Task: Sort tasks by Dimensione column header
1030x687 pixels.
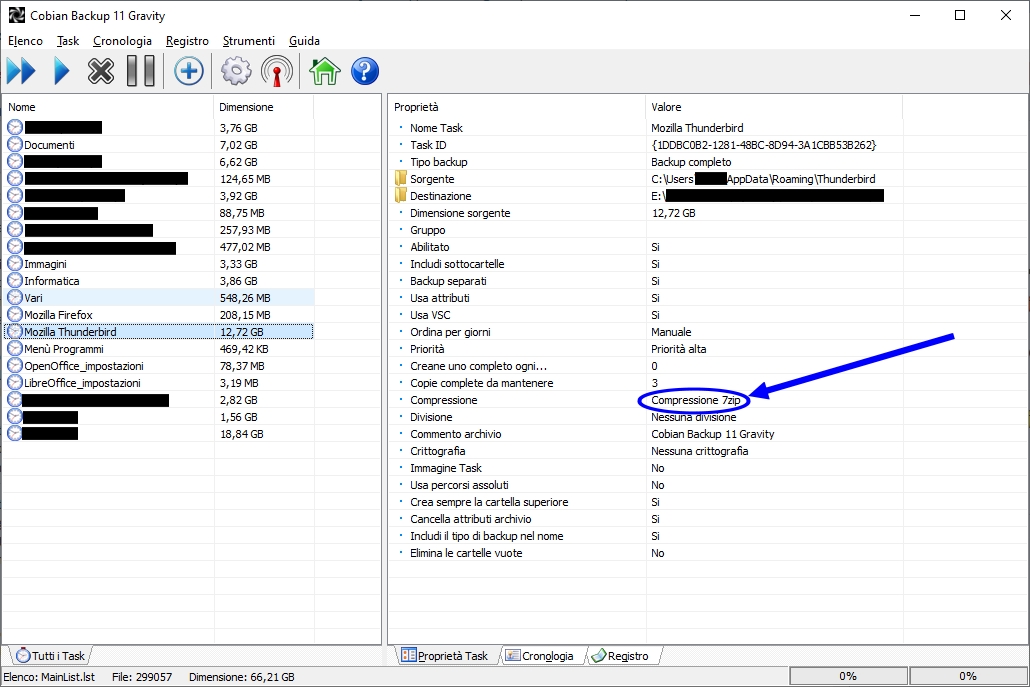Action: pyautogui.click(x=264, y=107)
